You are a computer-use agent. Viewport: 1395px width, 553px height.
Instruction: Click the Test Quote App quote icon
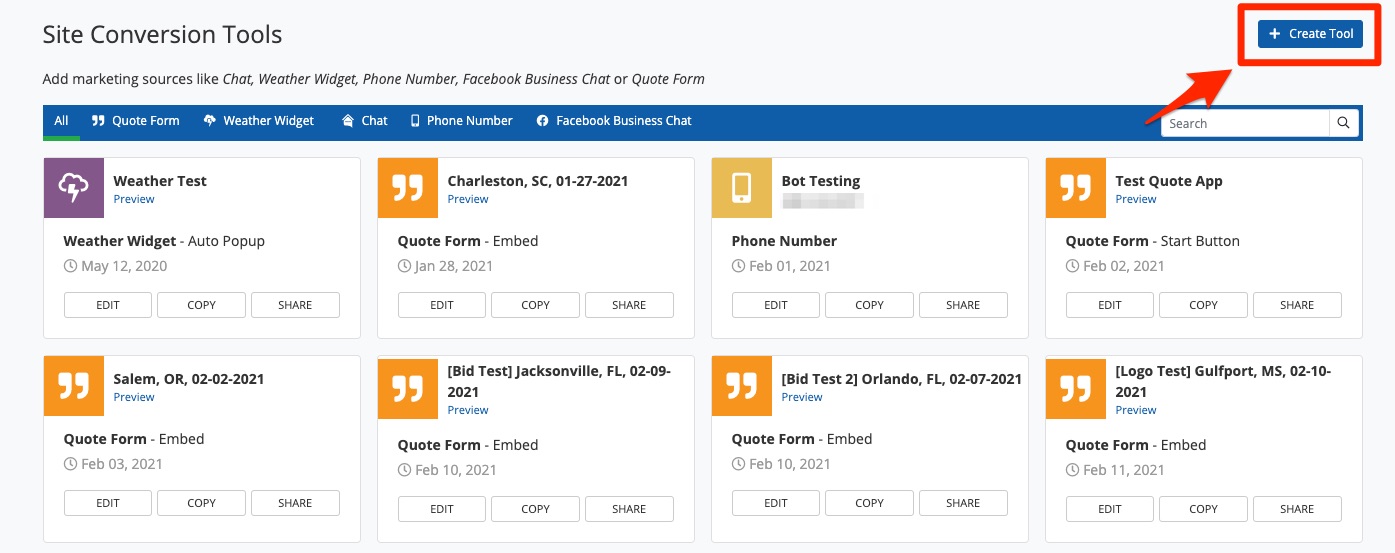[1076, 188]
